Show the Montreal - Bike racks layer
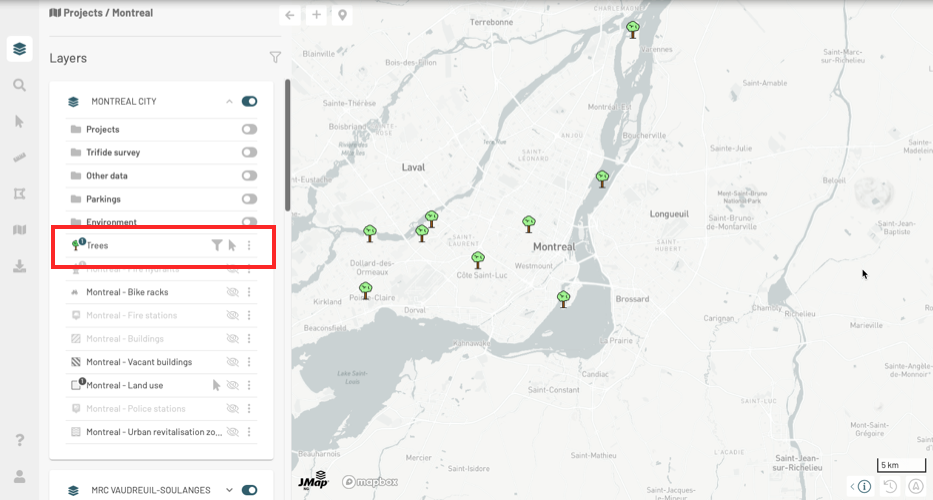 coord(232,292)
